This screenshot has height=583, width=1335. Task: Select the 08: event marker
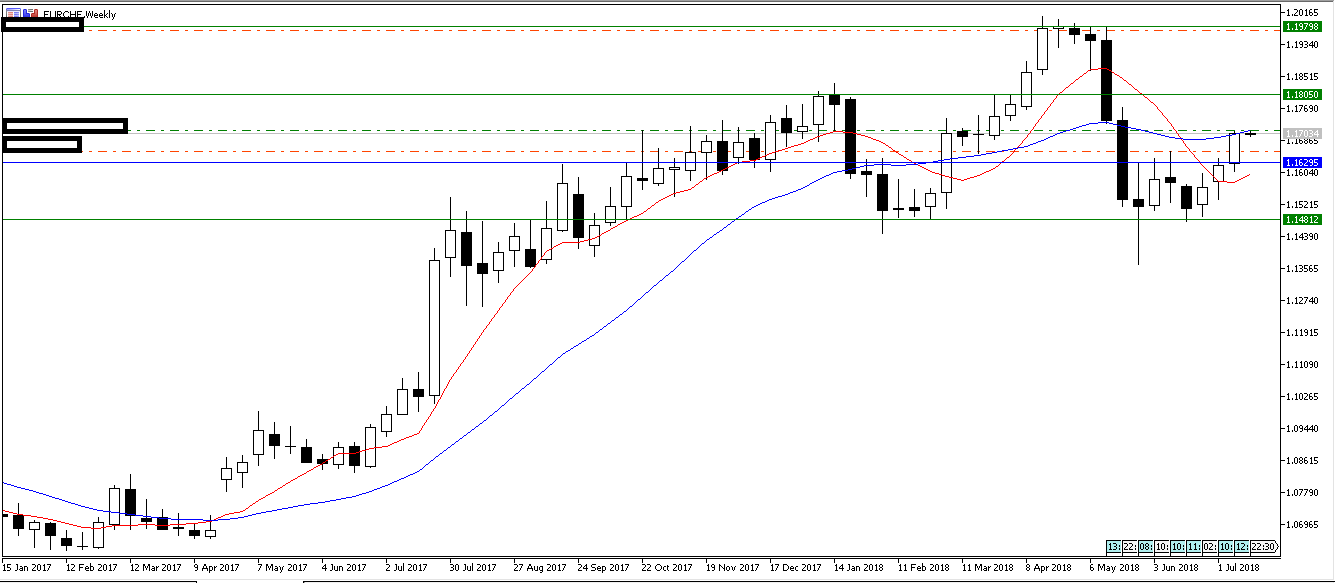[1146, 547]
